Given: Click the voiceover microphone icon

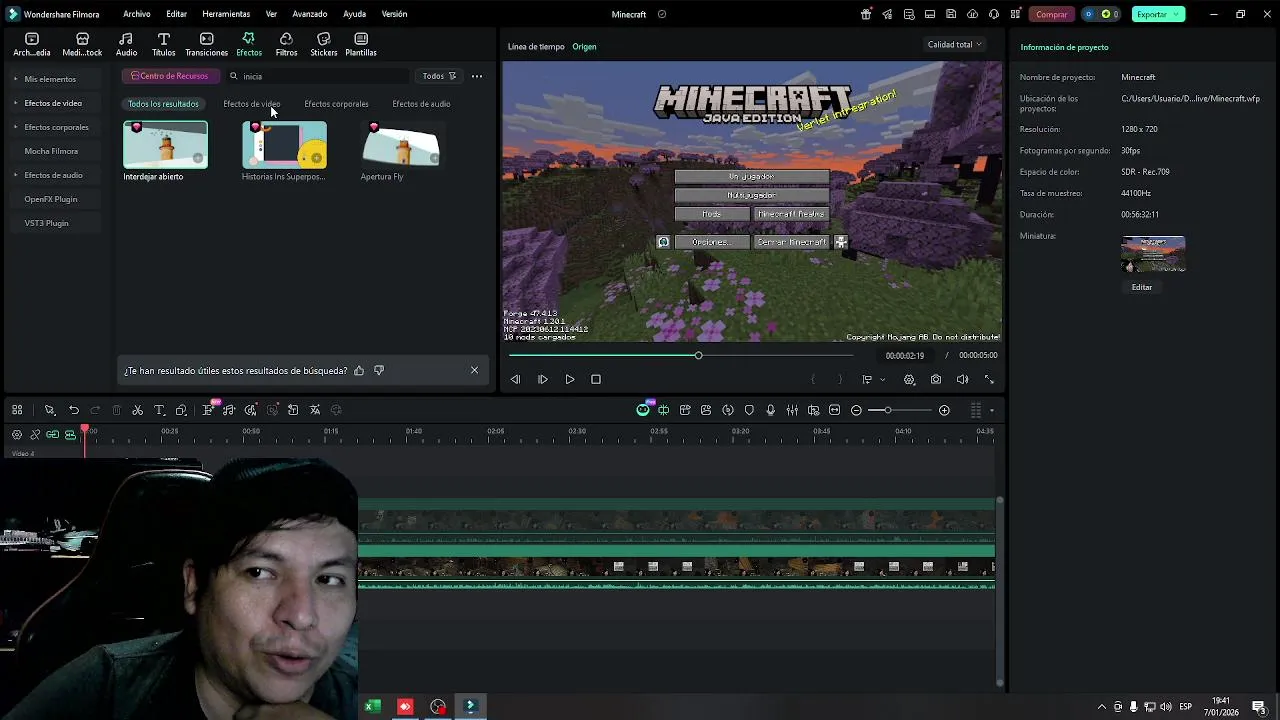Looking at the screenshot, I should tap(770, 410).
